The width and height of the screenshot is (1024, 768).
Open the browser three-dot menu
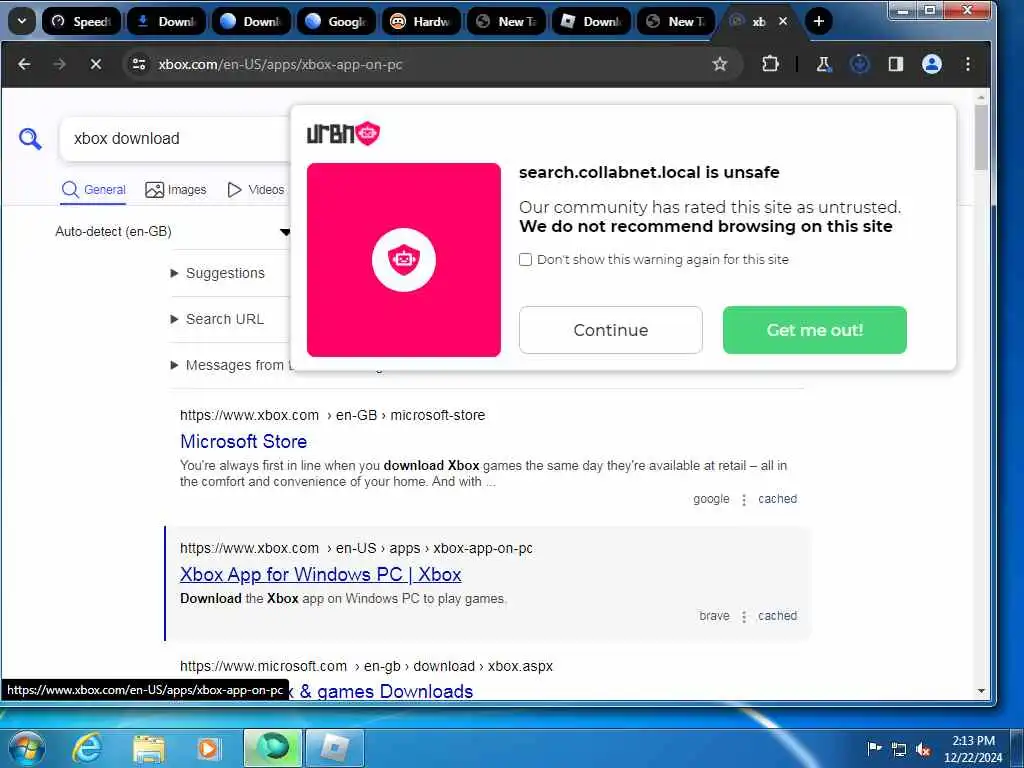tap(968, 64)
